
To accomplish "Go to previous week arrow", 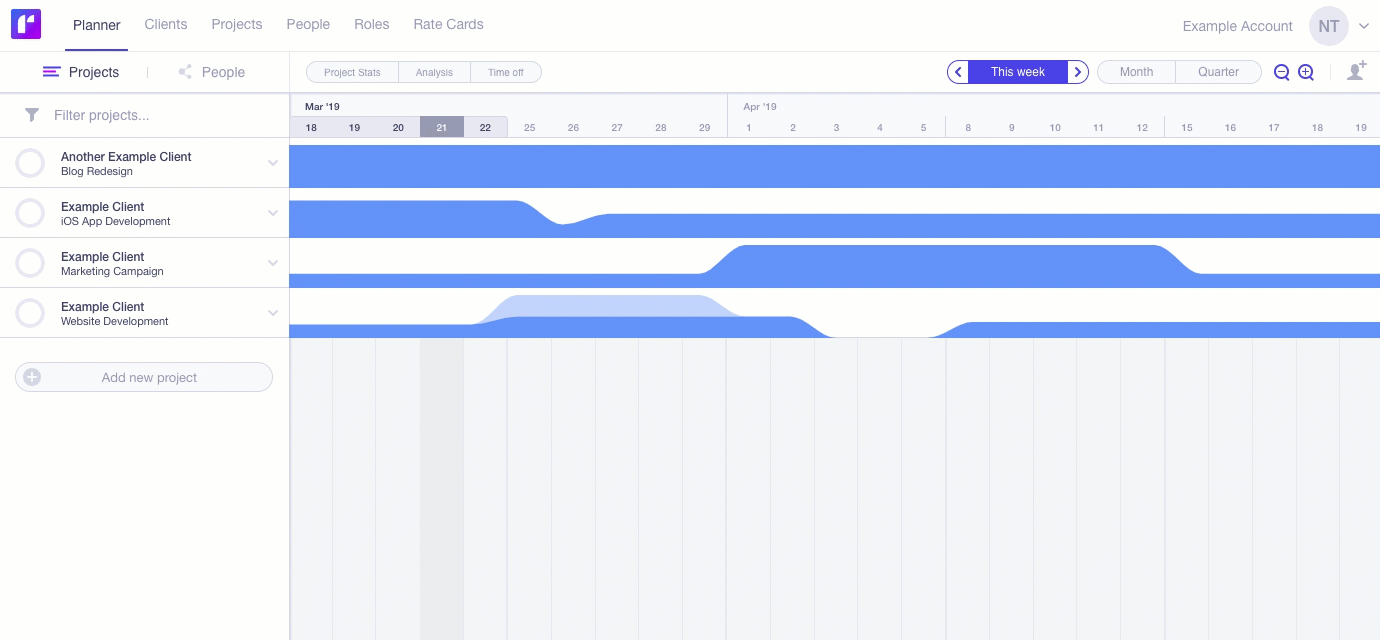I will tap(958, 72).
